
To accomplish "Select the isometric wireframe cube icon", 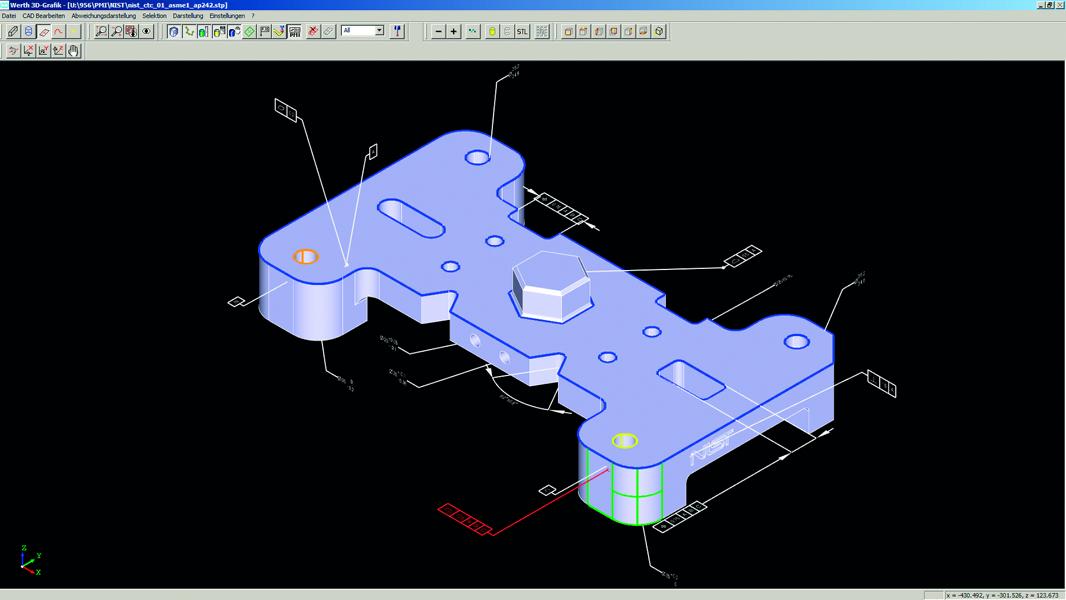I will [659, 31].
